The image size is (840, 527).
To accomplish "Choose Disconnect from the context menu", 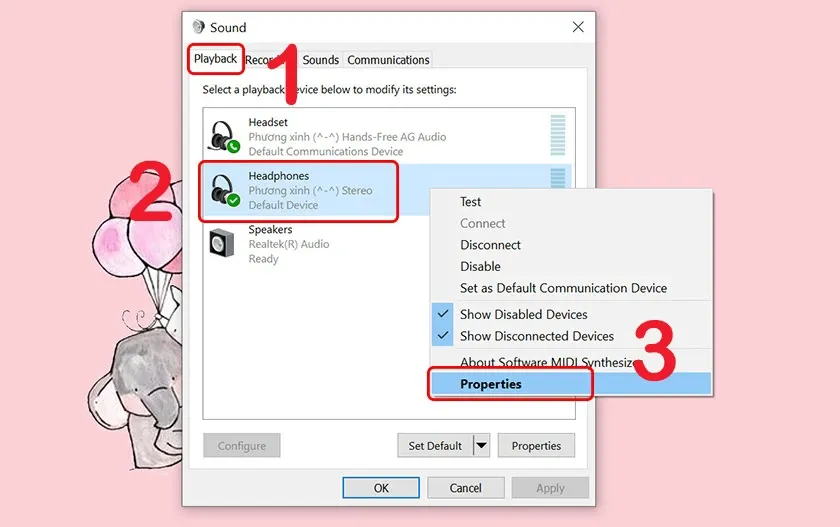I will coord(572,245).
